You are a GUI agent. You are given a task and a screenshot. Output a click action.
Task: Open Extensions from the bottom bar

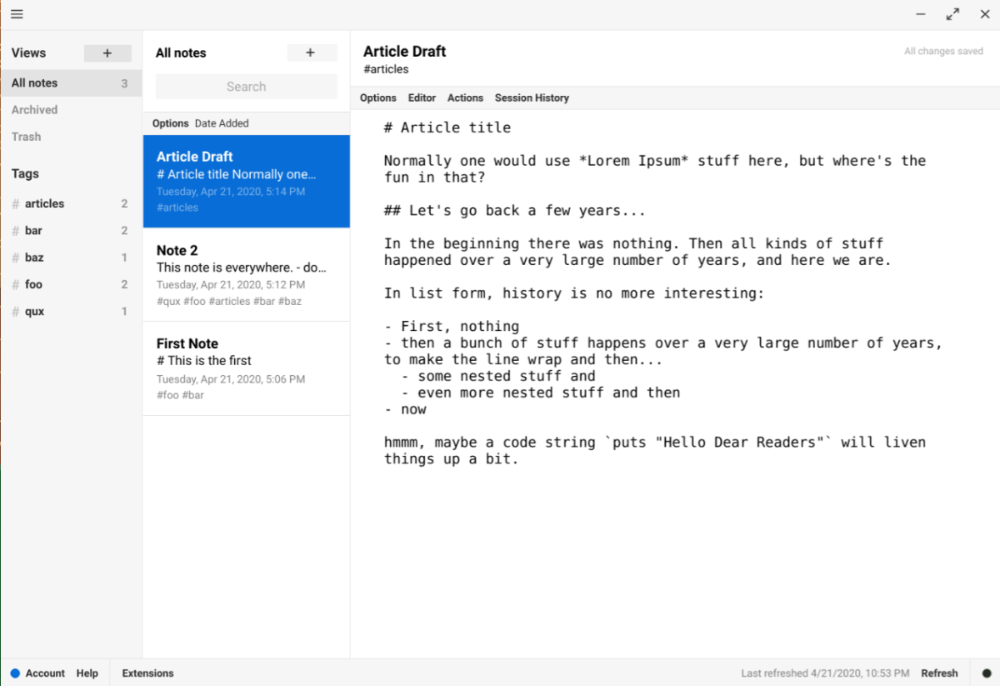pos(147,673)
